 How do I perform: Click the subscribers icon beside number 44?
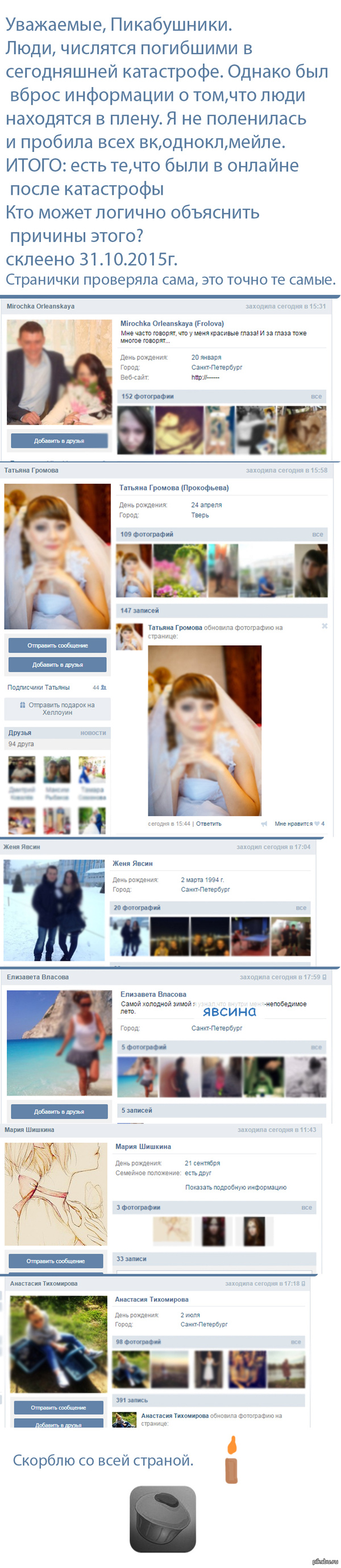(103, 687)
